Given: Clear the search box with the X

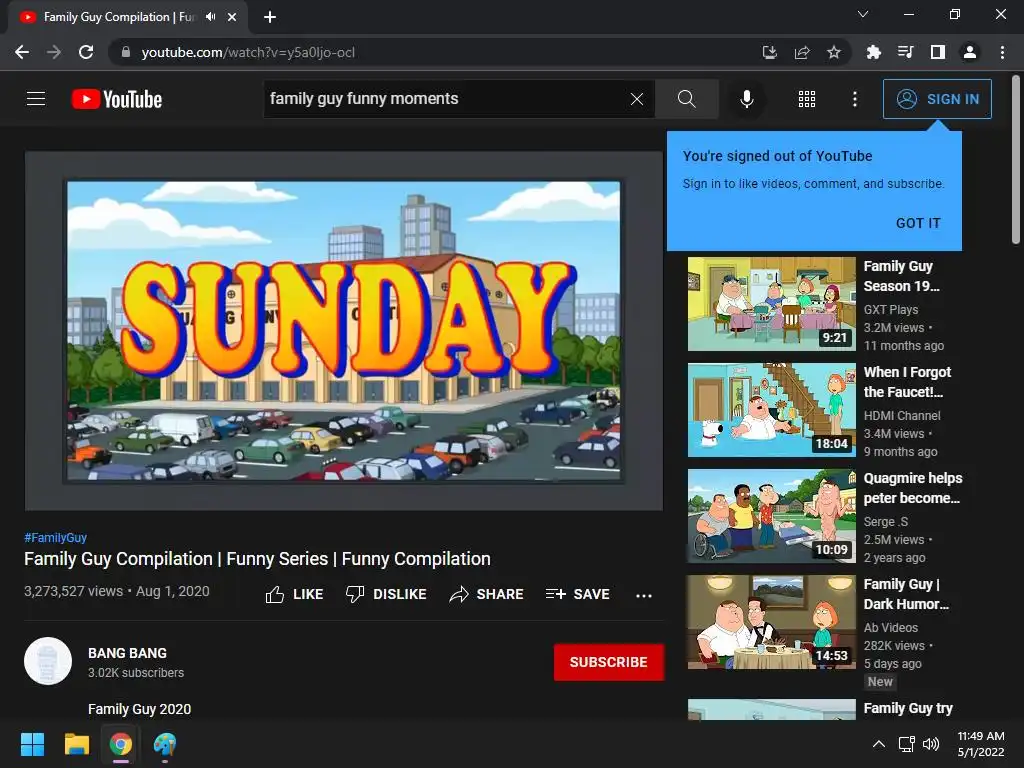Looking at the screenshot, I should point(637,99).
